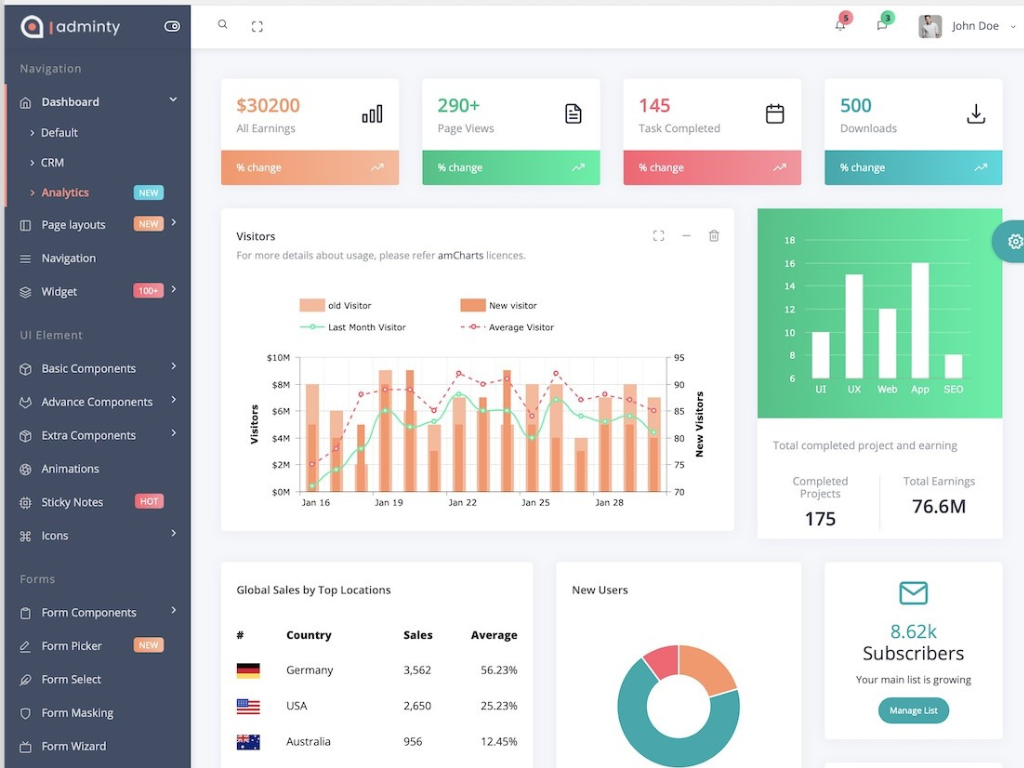Viewport: 1024px width, 768px height.
Task: Toggle old Visitor legend series
Action: tap(335, 305)
